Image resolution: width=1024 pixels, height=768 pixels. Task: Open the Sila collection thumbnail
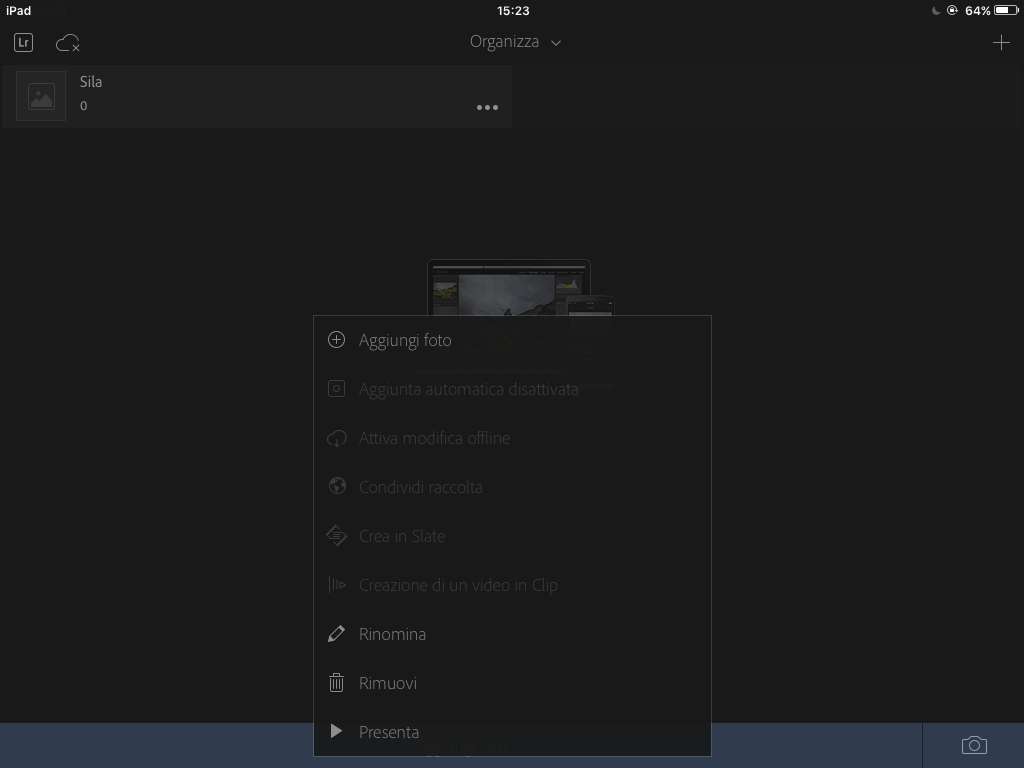coord(41,97)
